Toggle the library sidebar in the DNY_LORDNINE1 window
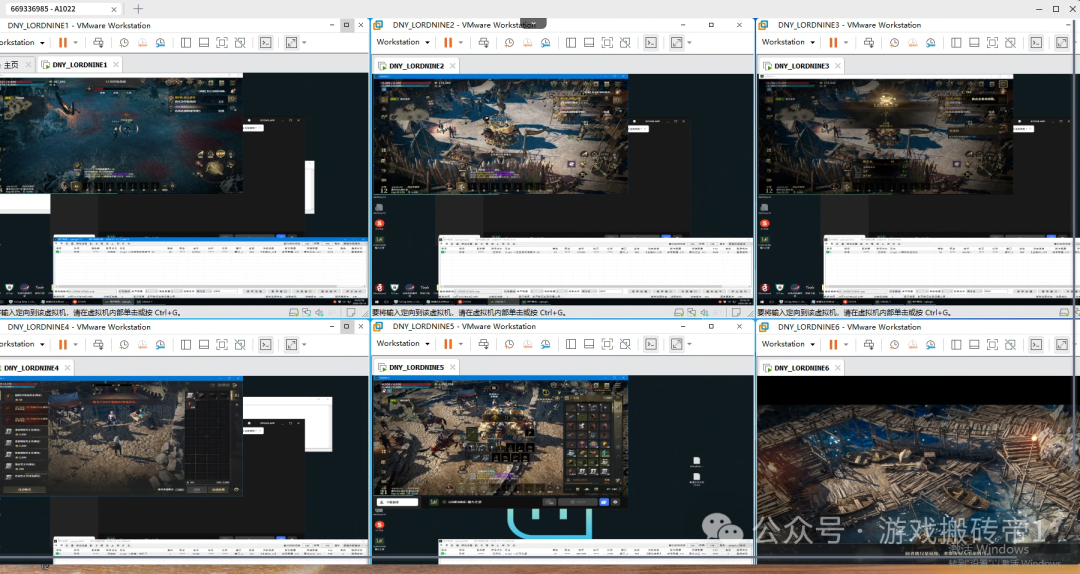Viewport: 1080px width, 574px height. [x=186, y=43]
